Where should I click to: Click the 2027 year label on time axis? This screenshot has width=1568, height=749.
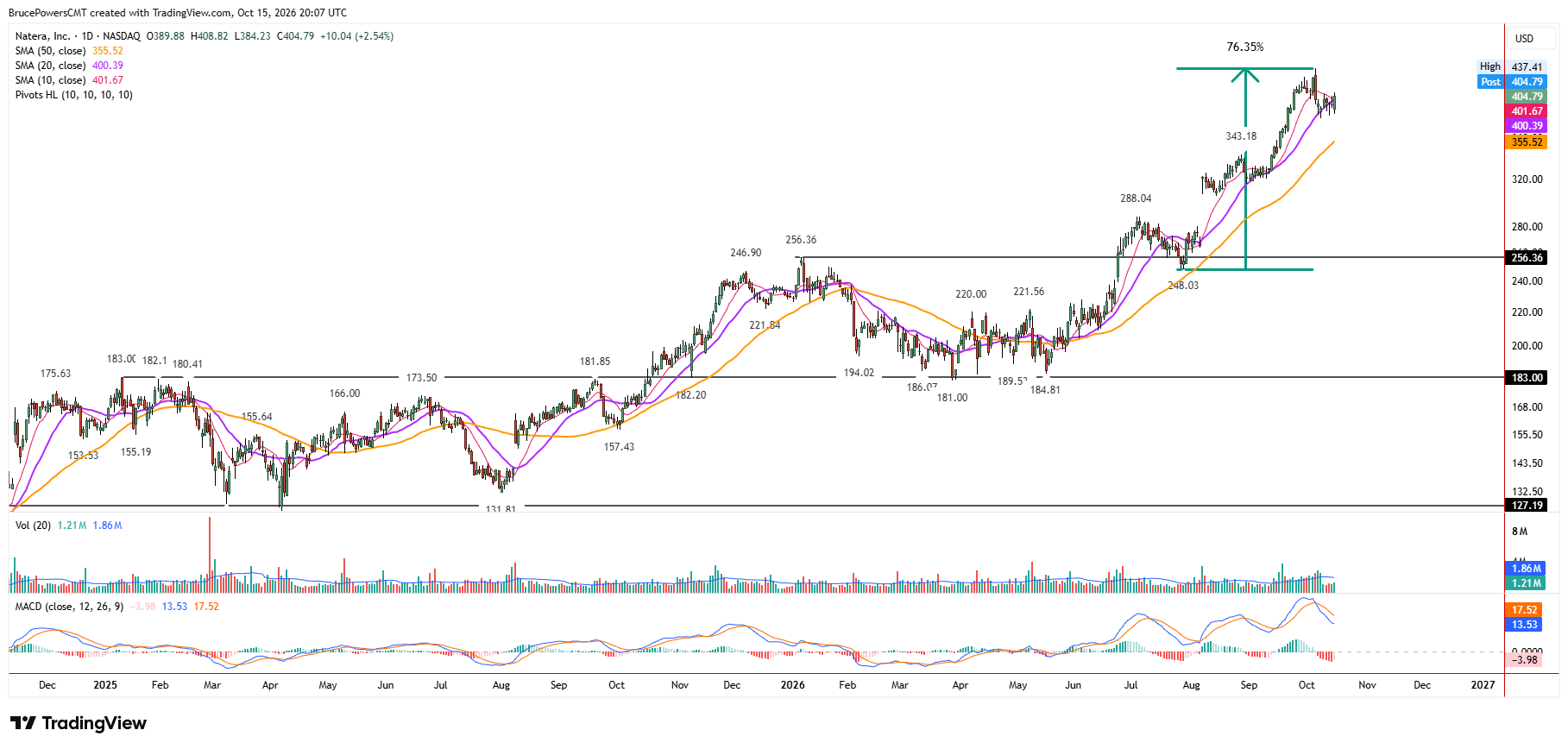click(x=1483, y=685)
